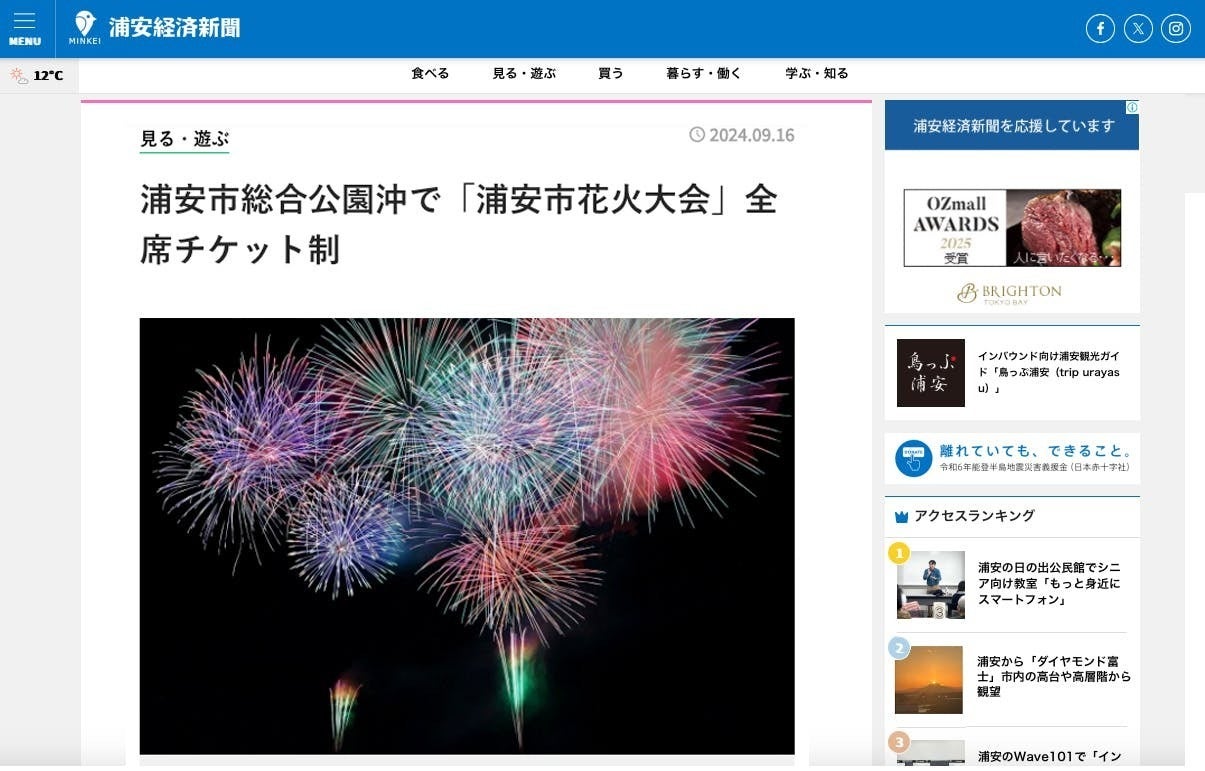Click the crown icon beside アクセスランキング
This screenshot has width=1205, height=771.
[x=901, y=517]
